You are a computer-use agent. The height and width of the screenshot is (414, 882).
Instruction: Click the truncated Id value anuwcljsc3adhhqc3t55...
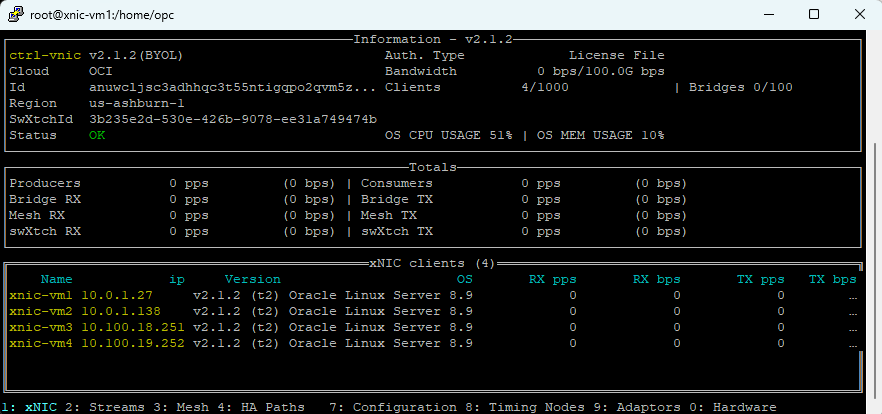point(233,88)
